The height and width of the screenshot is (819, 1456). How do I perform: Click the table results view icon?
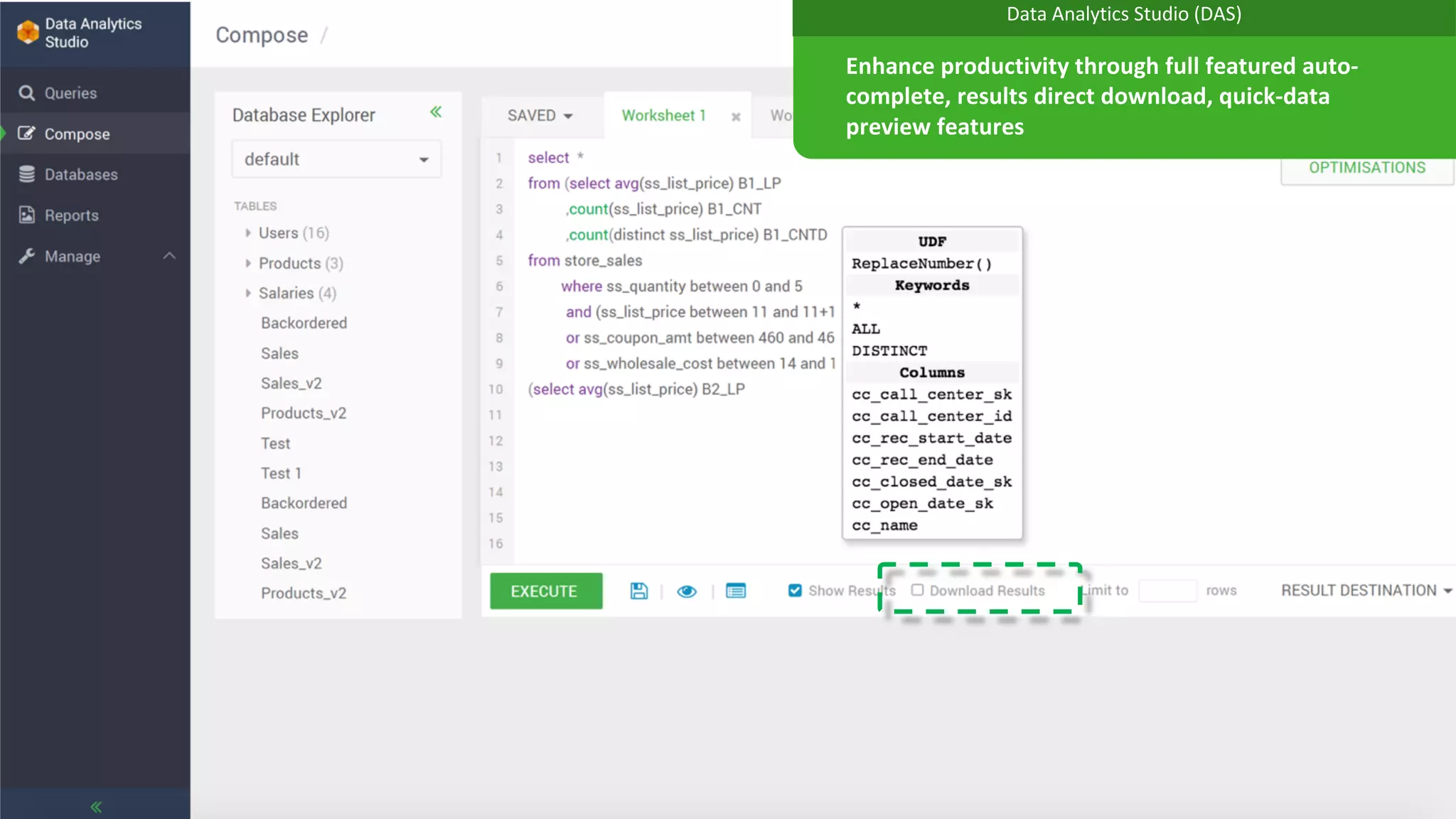pos(735,591)
